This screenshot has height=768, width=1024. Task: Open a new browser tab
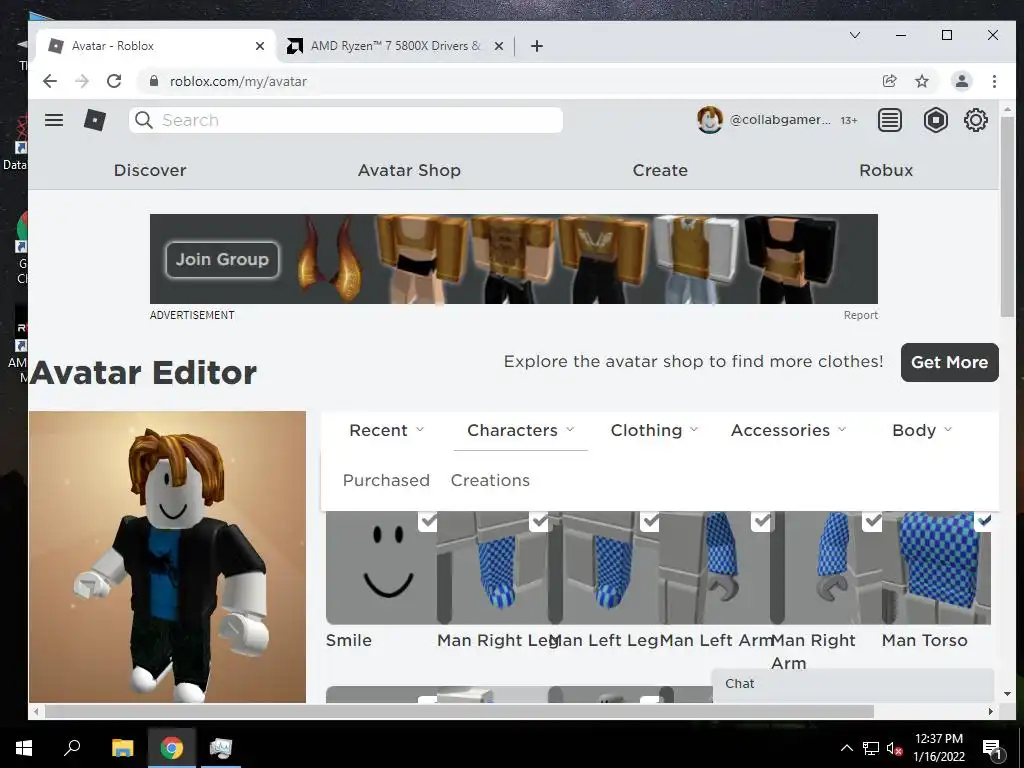point(537,46)
